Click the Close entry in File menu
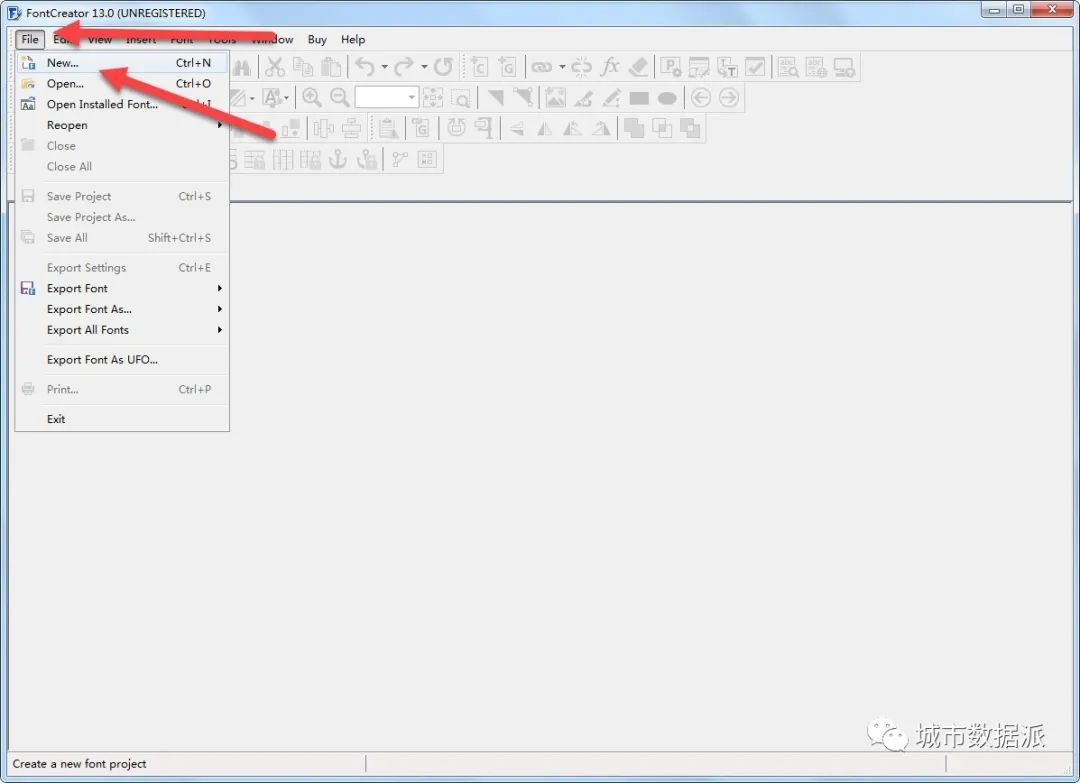Screen dimensions: 1080x783 (123, 146)
